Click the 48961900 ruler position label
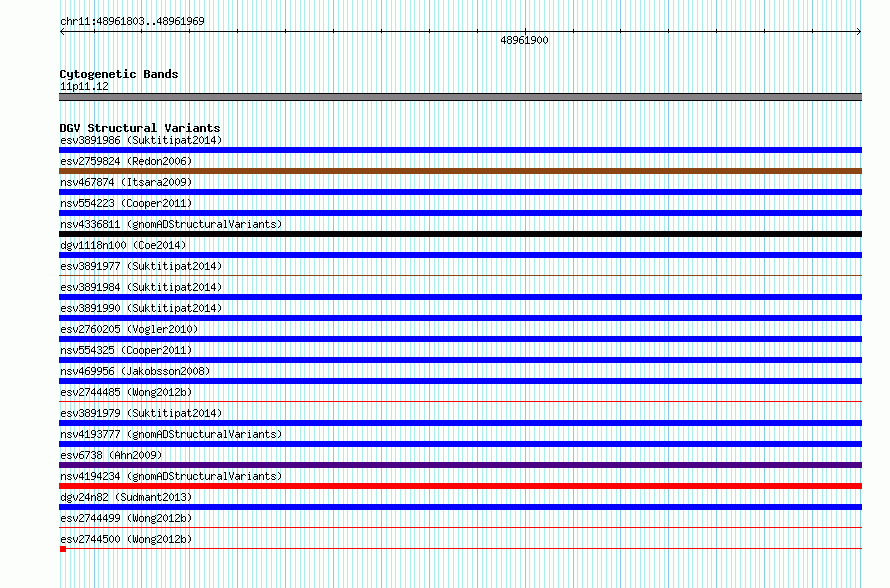890x588 pixels. pos(524,40)
